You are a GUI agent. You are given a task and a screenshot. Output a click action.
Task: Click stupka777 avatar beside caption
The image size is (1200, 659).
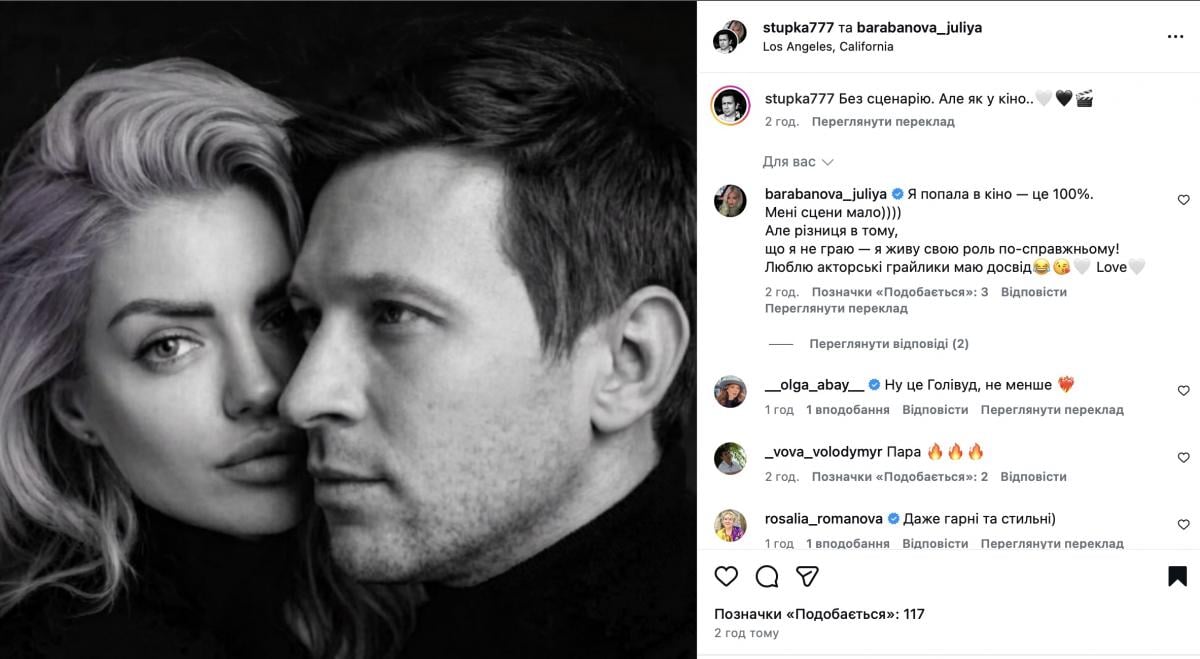click(x=730, y=105)
